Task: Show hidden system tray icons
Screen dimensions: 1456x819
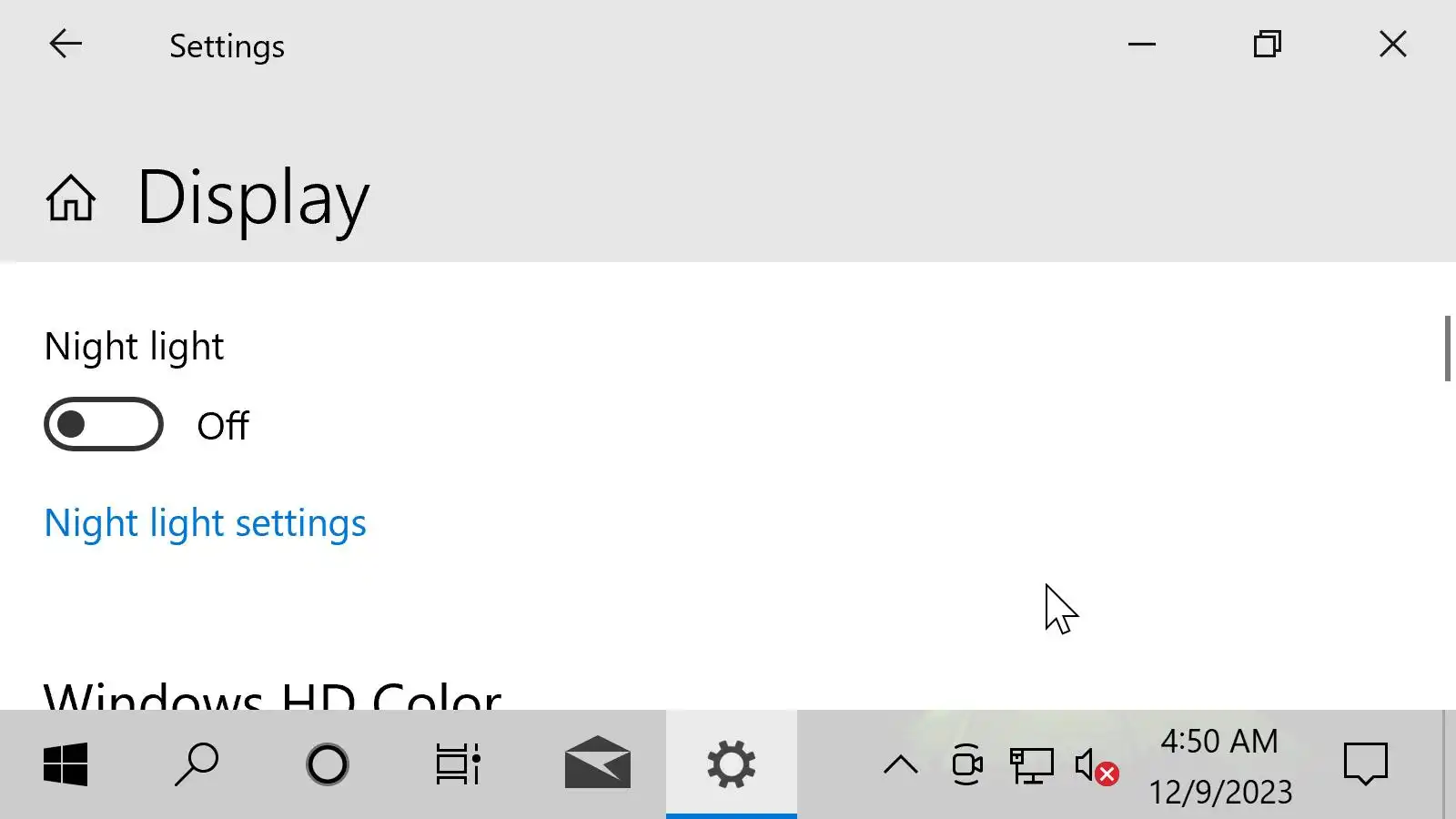Action: pyautogui.click(x=901, y=765)
